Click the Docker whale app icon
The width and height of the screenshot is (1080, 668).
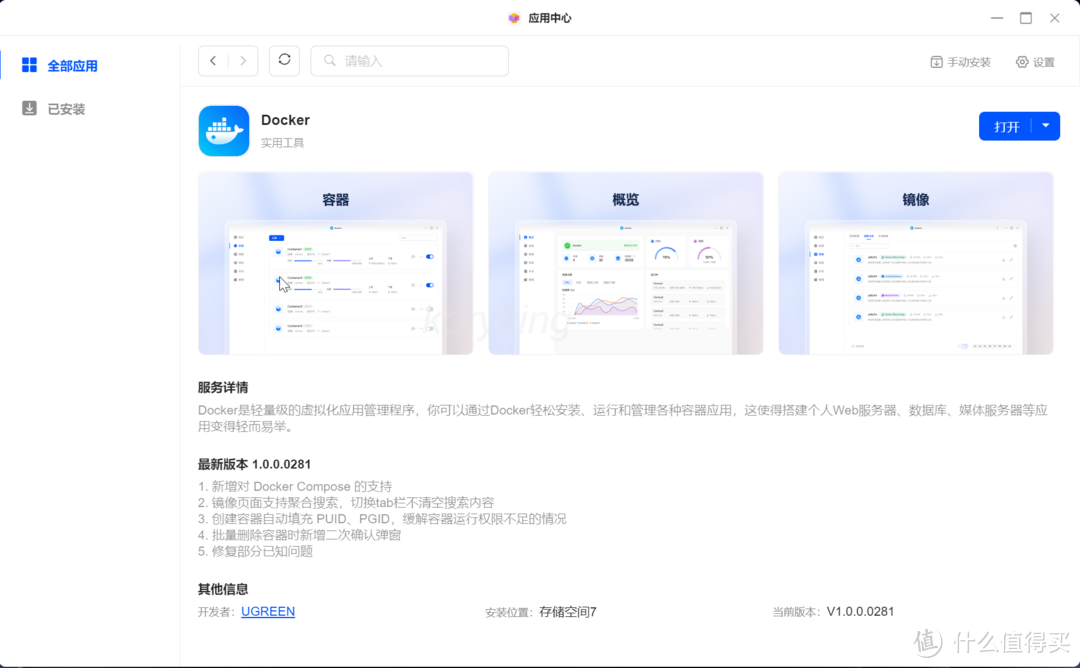[224, 131]
